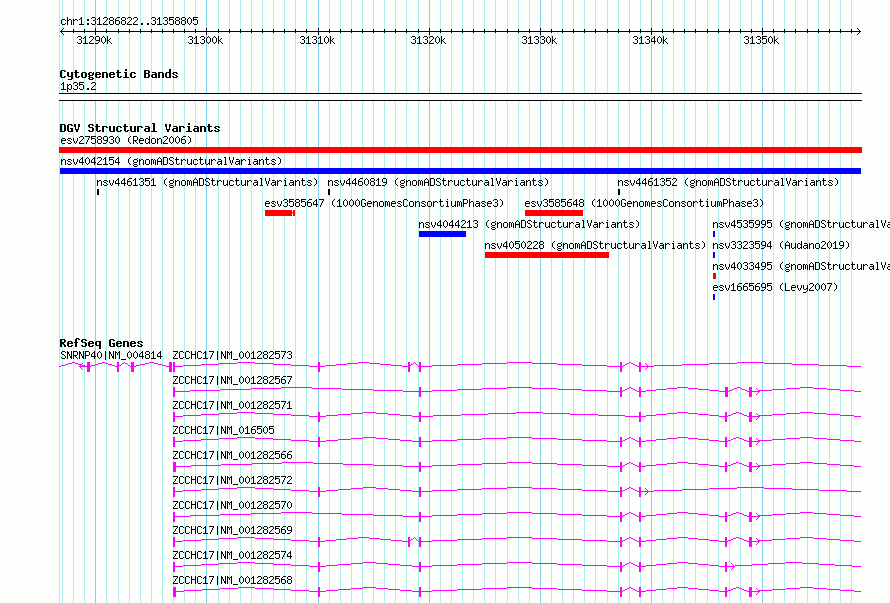Image resolution: width=890 pixels, height=603 pixels.
Task: Click the nsv4042154 gnomAD variant label
Action: (171, 161)
